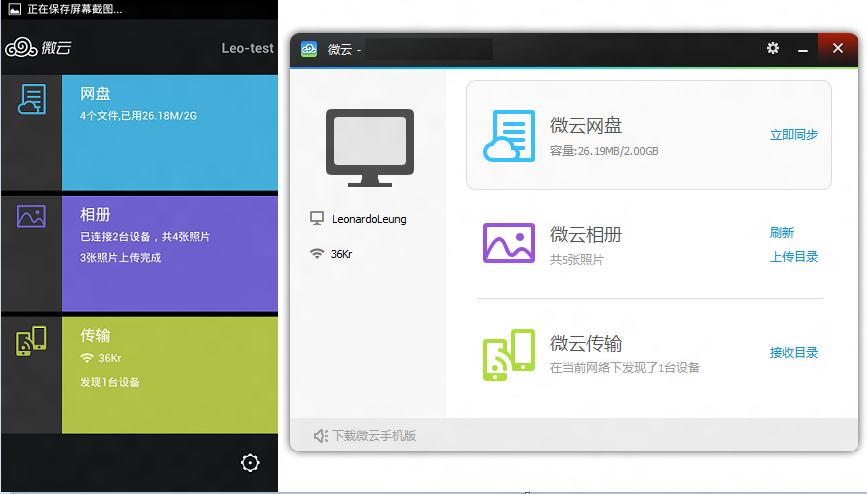
Task: Close the 微云 desktop window
Action: click(x=838, y=48)
